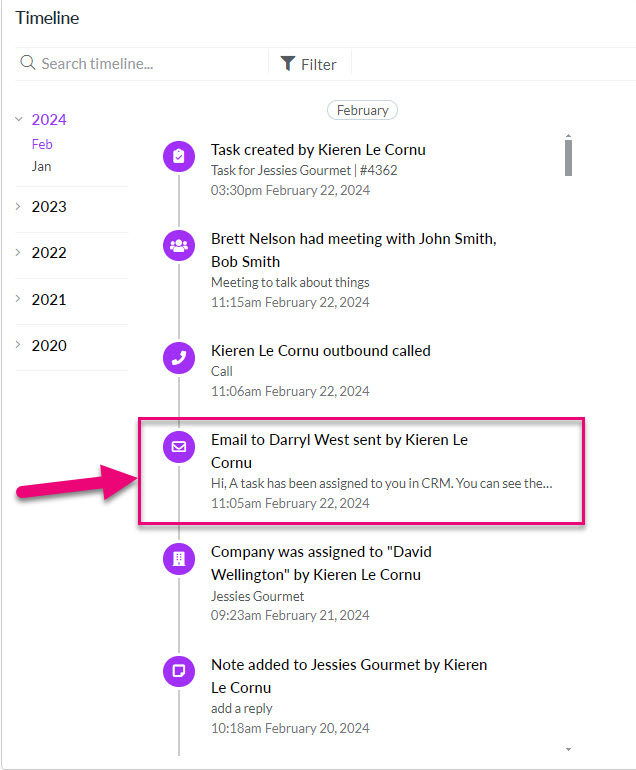
Task: Click the timeline scrollbar thumb
Action: (x=568, y=158)
